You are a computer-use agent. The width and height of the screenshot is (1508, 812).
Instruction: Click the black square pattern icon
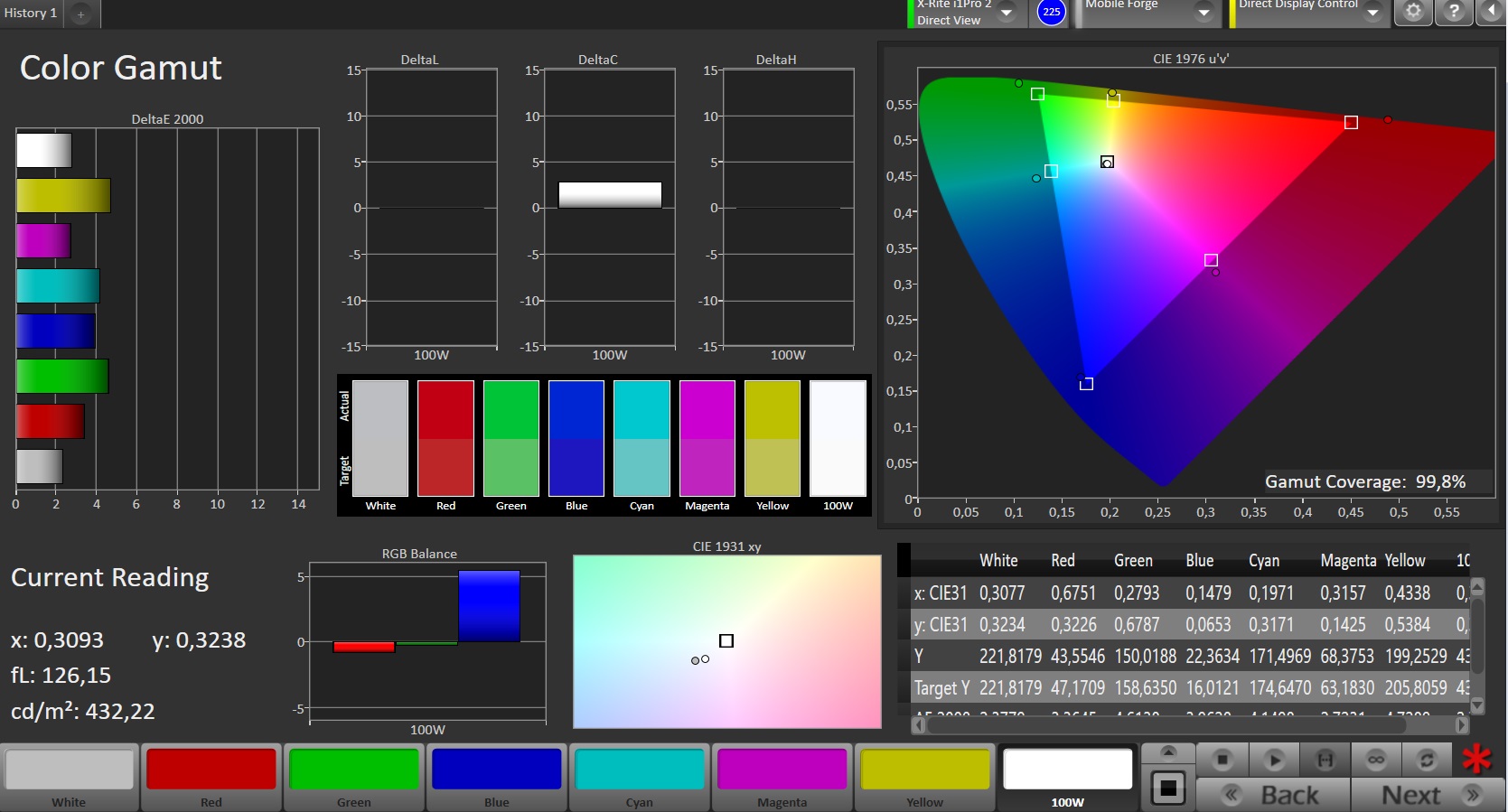tap(1168, 788)
